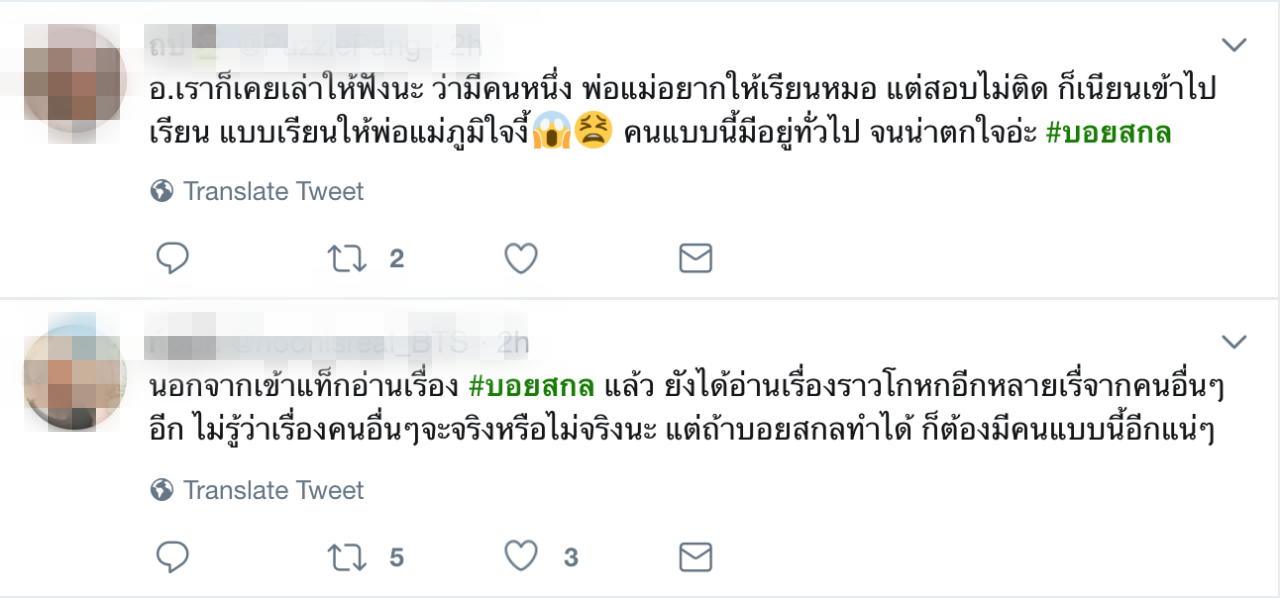
Task: Open the first tweet's chevron menu
Action: coord(1235,45)
